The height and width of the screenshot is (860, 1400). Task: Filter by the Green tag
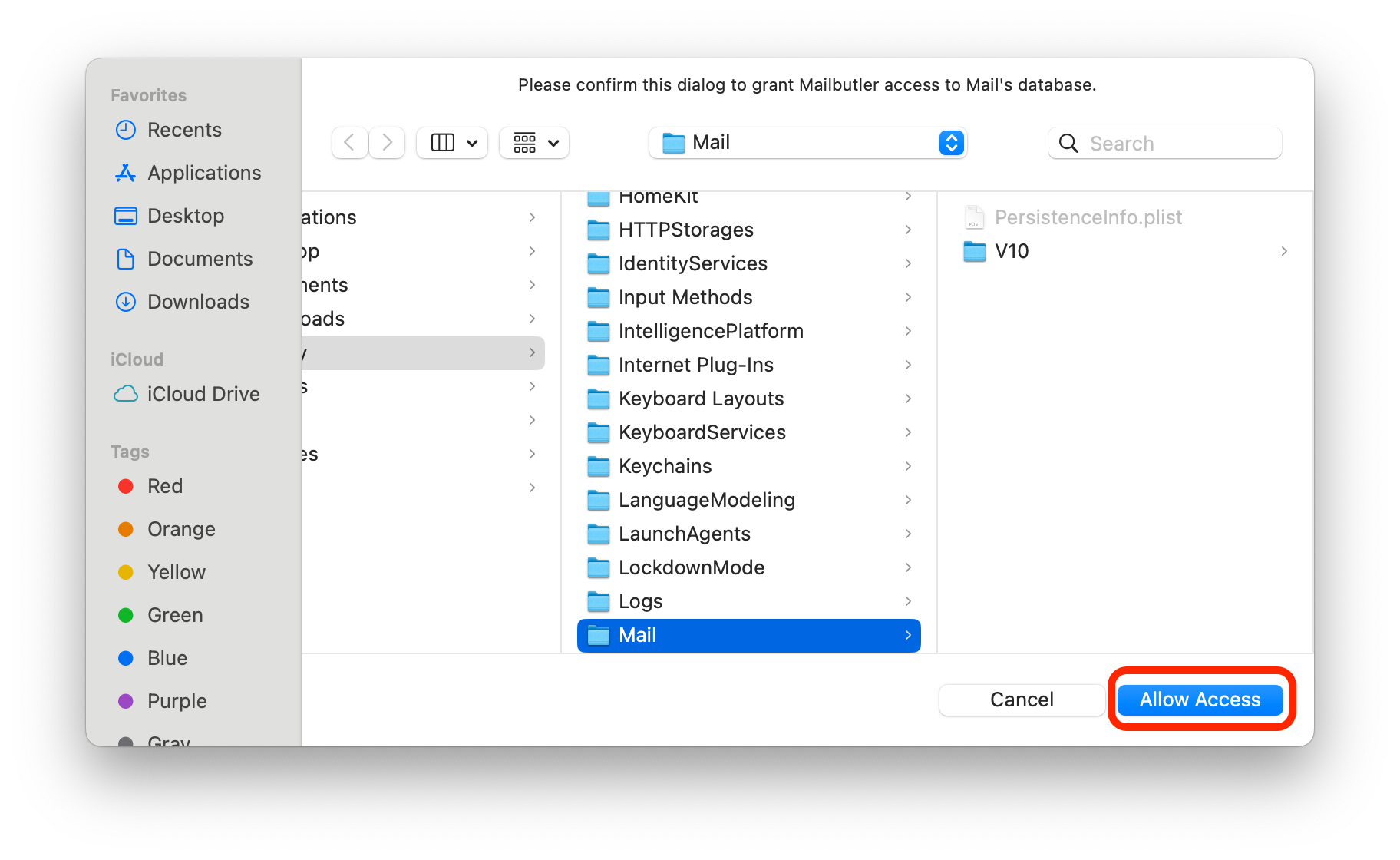tap(160, 615)
